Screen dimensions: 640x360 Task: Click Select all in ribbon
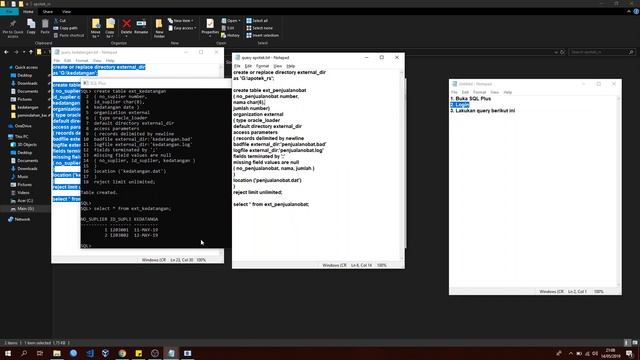point(257,20)
